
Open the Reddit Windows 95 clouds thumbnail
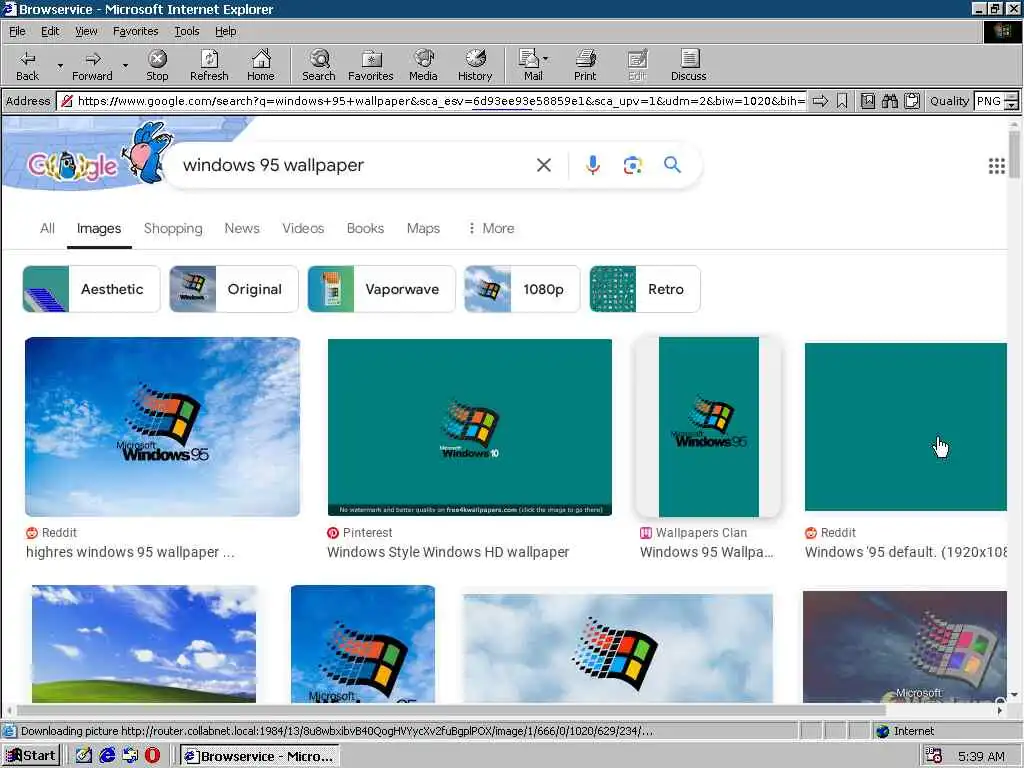[162, 427]
